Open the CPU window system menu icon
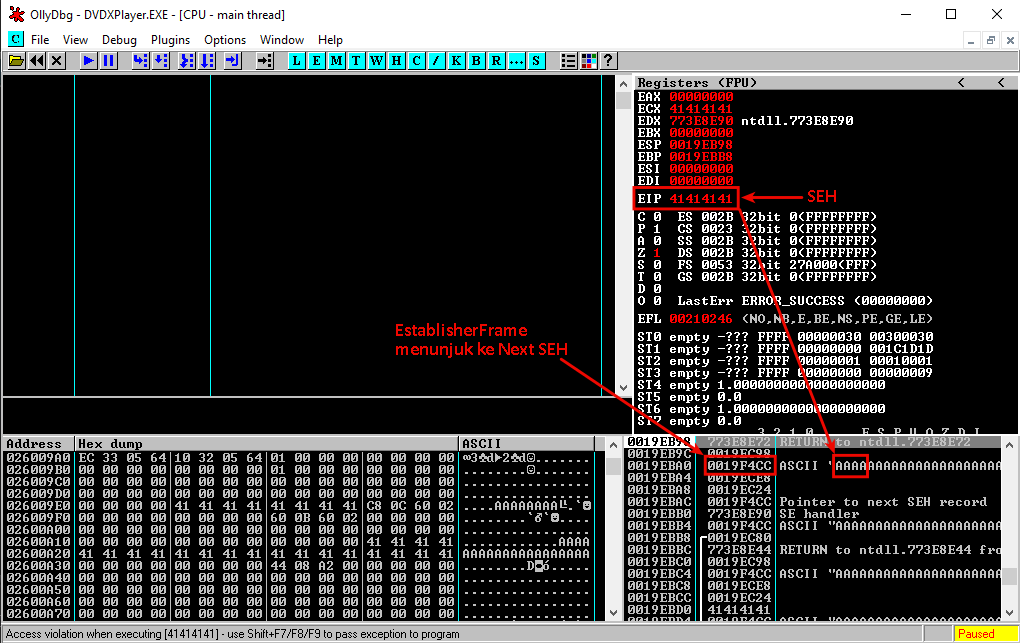 click(16, 39)
